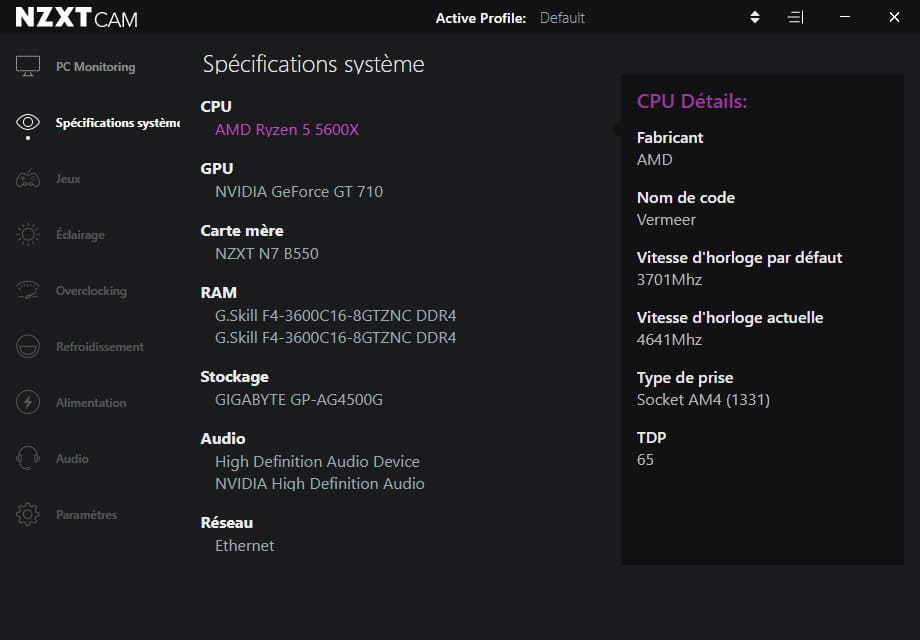Image resolution: width=920 pixels, height=640 pixels.
Task: Click the RAM section heading
Action: point(218,293)
